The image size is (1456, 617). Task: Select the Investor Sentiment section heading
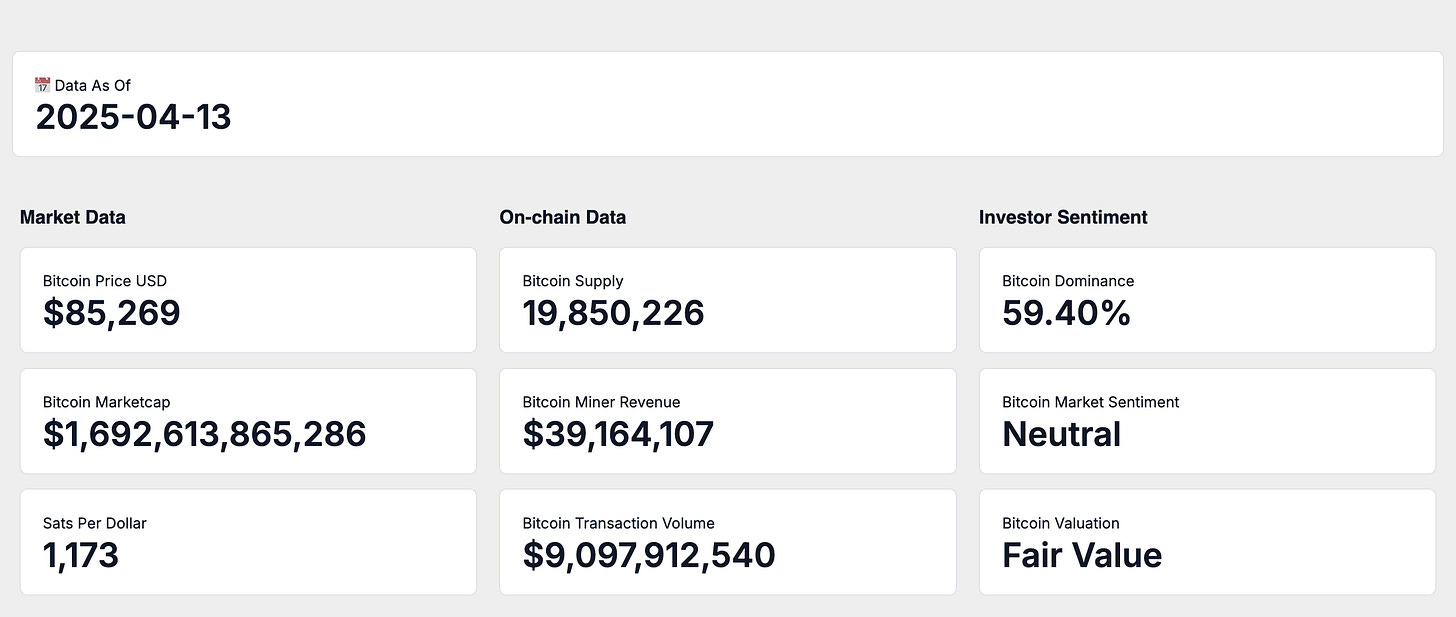click(x=1063, y=217)
